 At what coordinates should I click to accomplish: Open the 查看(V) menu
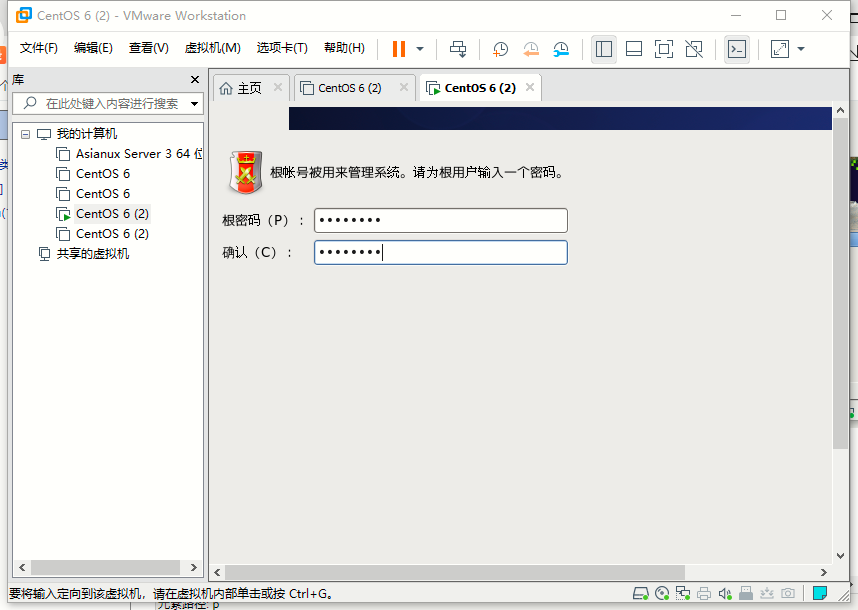[x=148, y=48]
